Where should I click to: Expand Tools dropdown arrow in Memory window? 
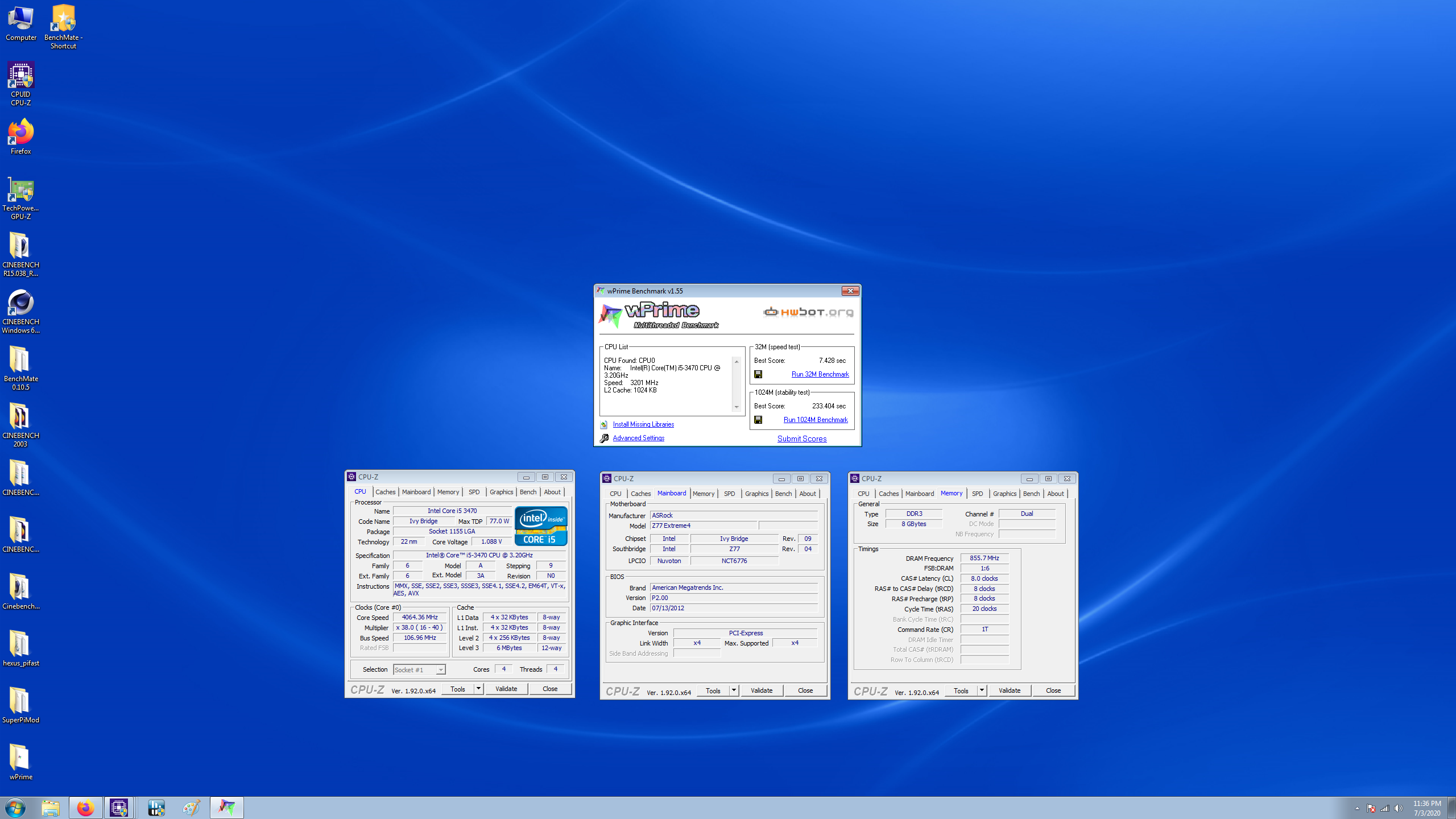982,690
